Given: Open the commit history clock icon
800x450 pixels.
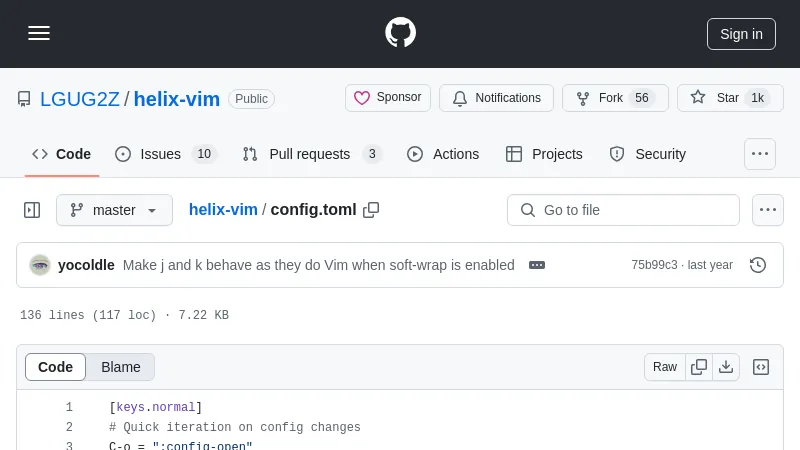Looking at the screenshot, I should [758, 265].
